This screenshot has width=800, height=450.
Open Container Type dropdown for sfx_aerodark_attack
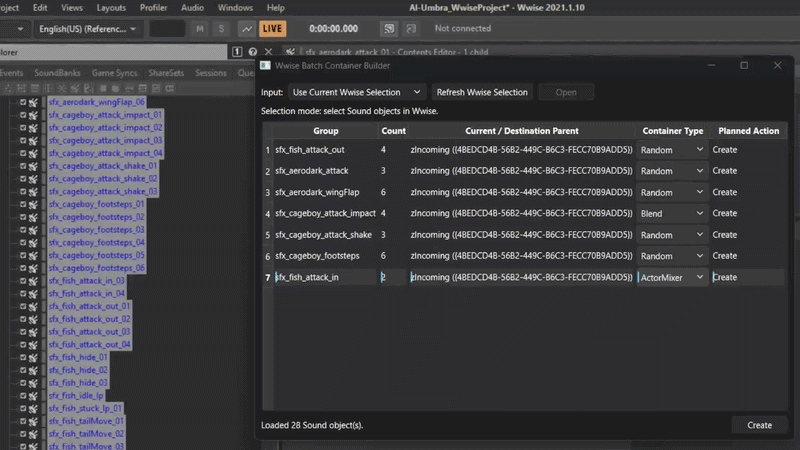[672, 171]
